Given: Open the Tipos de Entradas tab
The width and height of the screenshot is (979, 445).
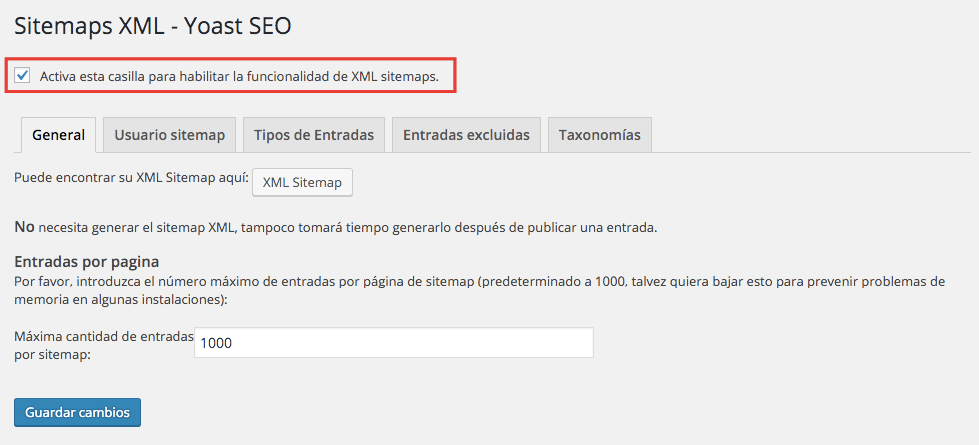Looking at the screenshot, I should [x=314, y=135].
